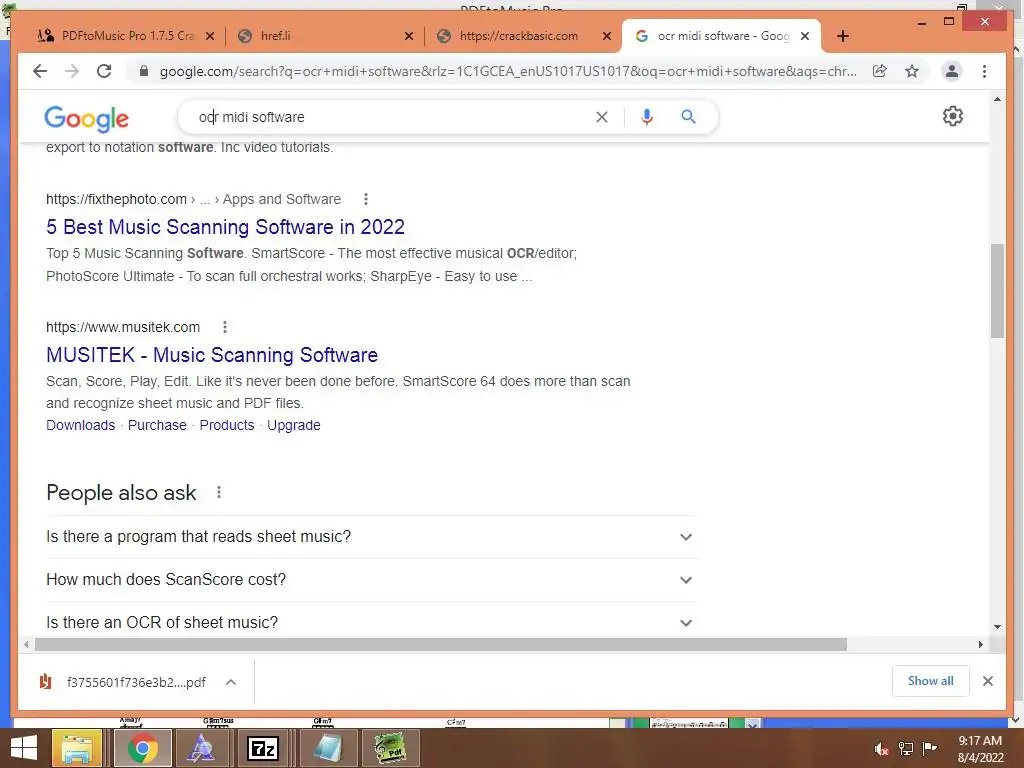Click into the Google search field
The image size is (1024, 768).
coord(392,117)
